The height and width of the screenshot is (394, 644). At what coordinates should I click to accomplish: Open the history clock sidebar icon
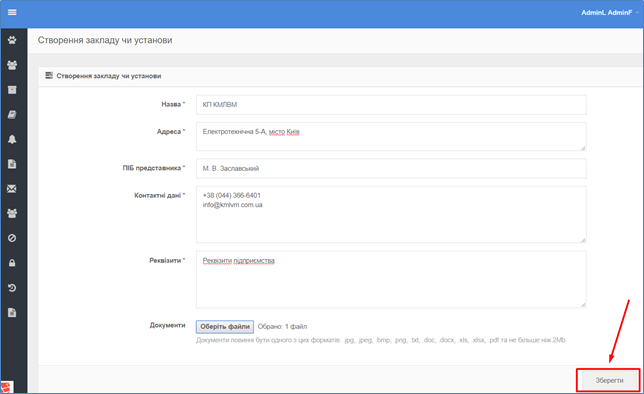[12, 288]
